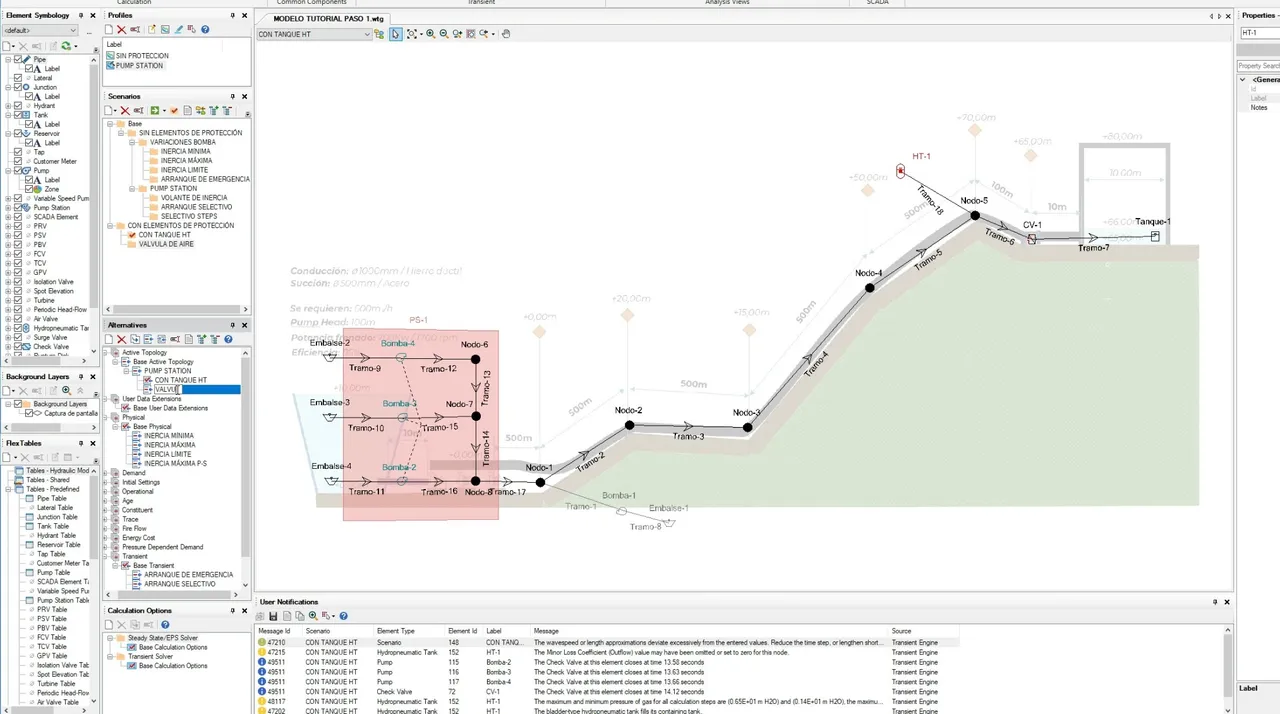Viewport: 1280px width, 714px height.
Task: Select the Pan hand tool
Action: [506, 34]
